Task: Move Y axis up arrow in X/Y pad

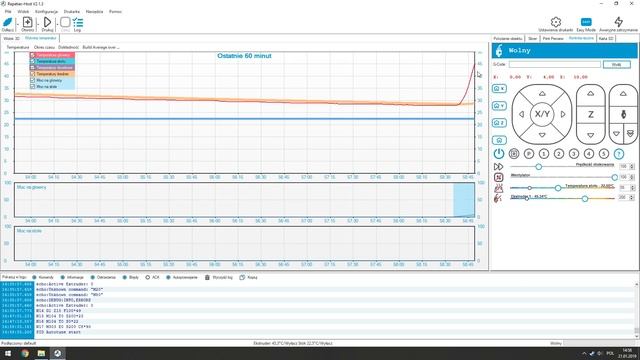Action: pos(542,94)
